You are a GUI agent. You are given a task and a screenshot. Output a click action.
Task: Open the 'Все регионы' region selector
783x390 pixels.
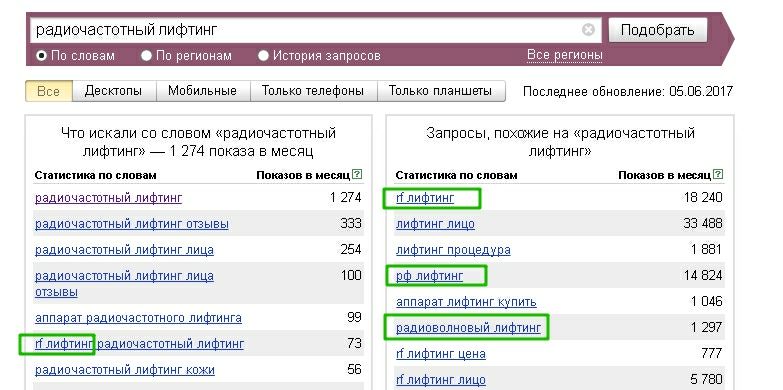[565, 55]
